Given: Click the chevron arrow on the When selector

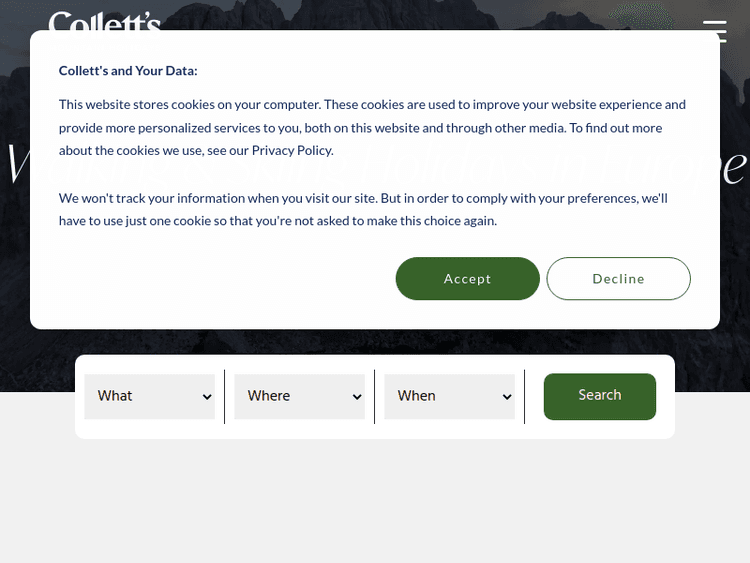Looking at the screenshot, I should coord(507,397).
